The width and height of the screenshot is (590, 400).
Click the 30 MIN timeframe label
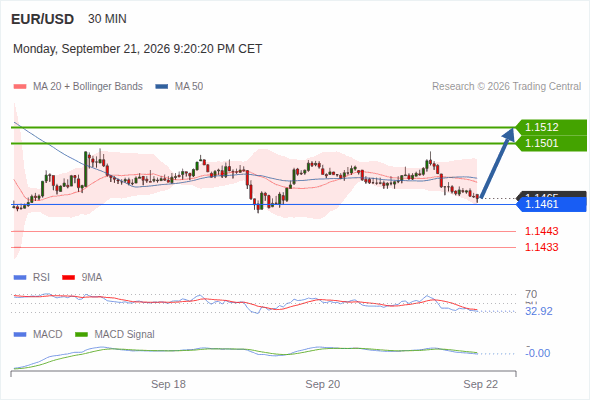[107, 19]
